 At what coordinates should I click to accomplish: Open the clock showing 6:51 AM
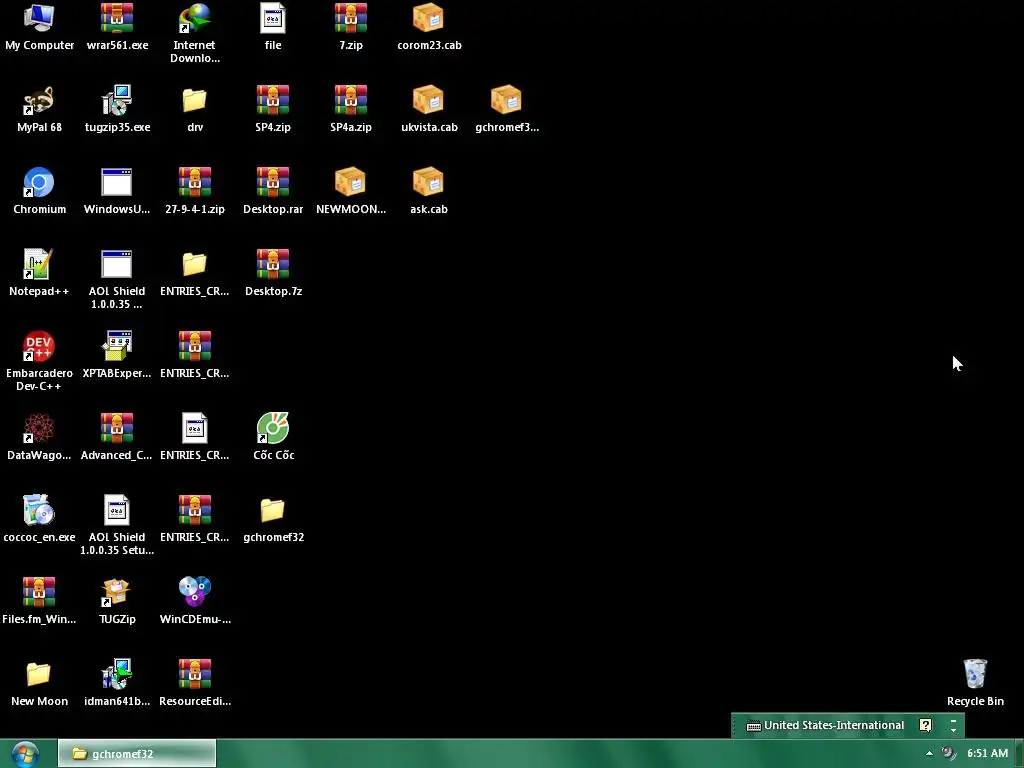(x=987, y=754)
